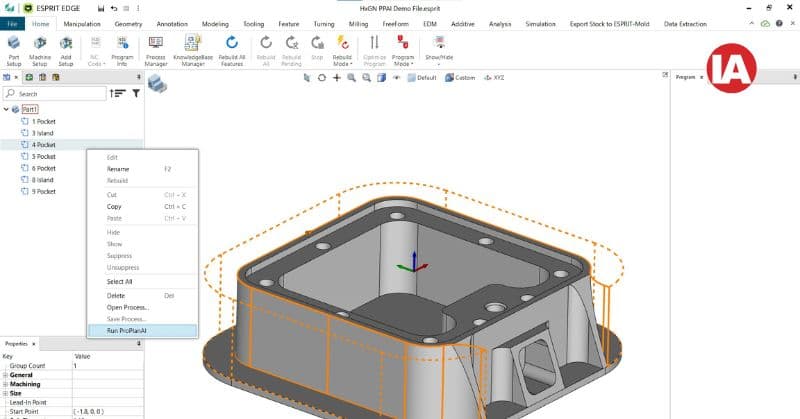Select the 5 Pocket feature
Screen dimensions: 800x419
[x=43, y=157]
